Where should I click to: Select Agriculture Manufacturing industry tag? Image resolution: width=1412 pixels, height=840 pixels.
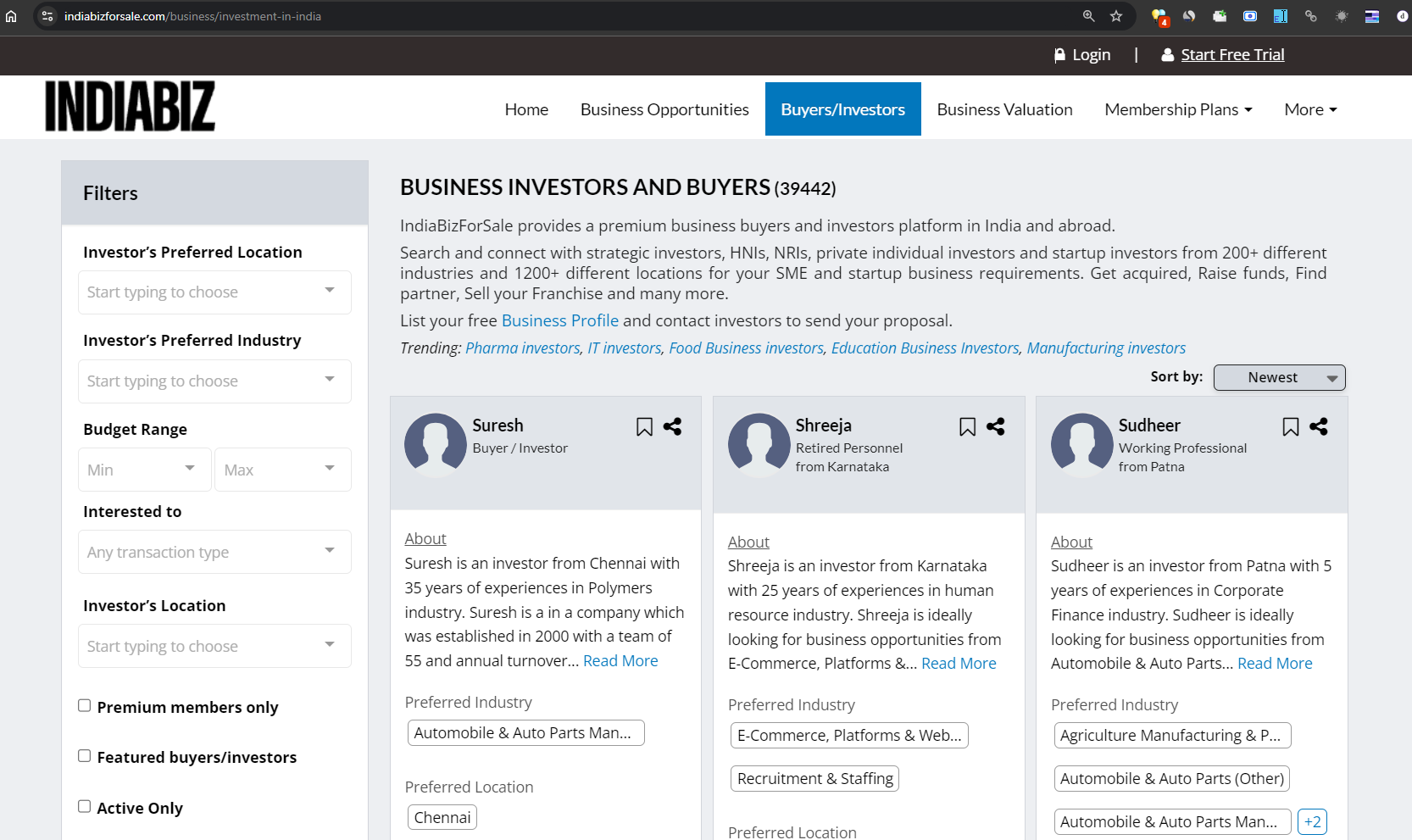(x=1172, y=735)
